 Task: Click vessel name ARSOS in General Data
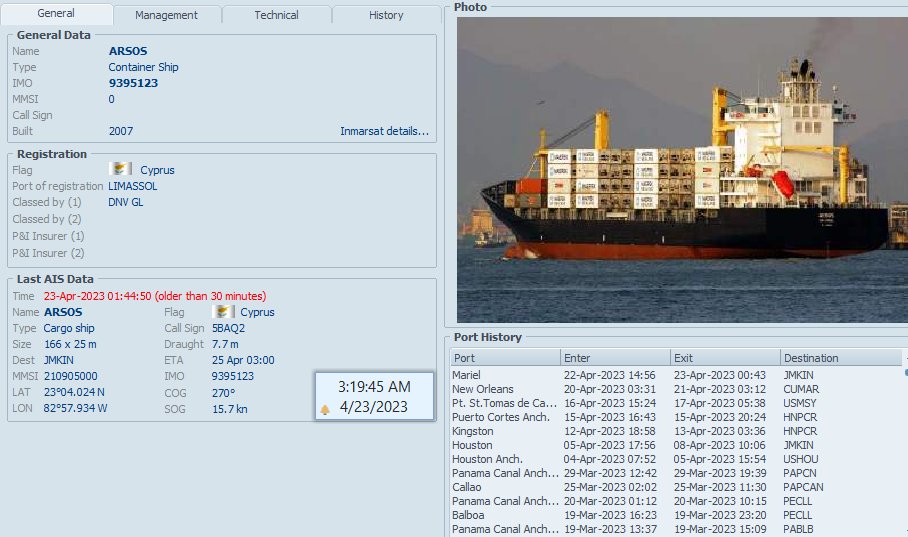point(128,51)
